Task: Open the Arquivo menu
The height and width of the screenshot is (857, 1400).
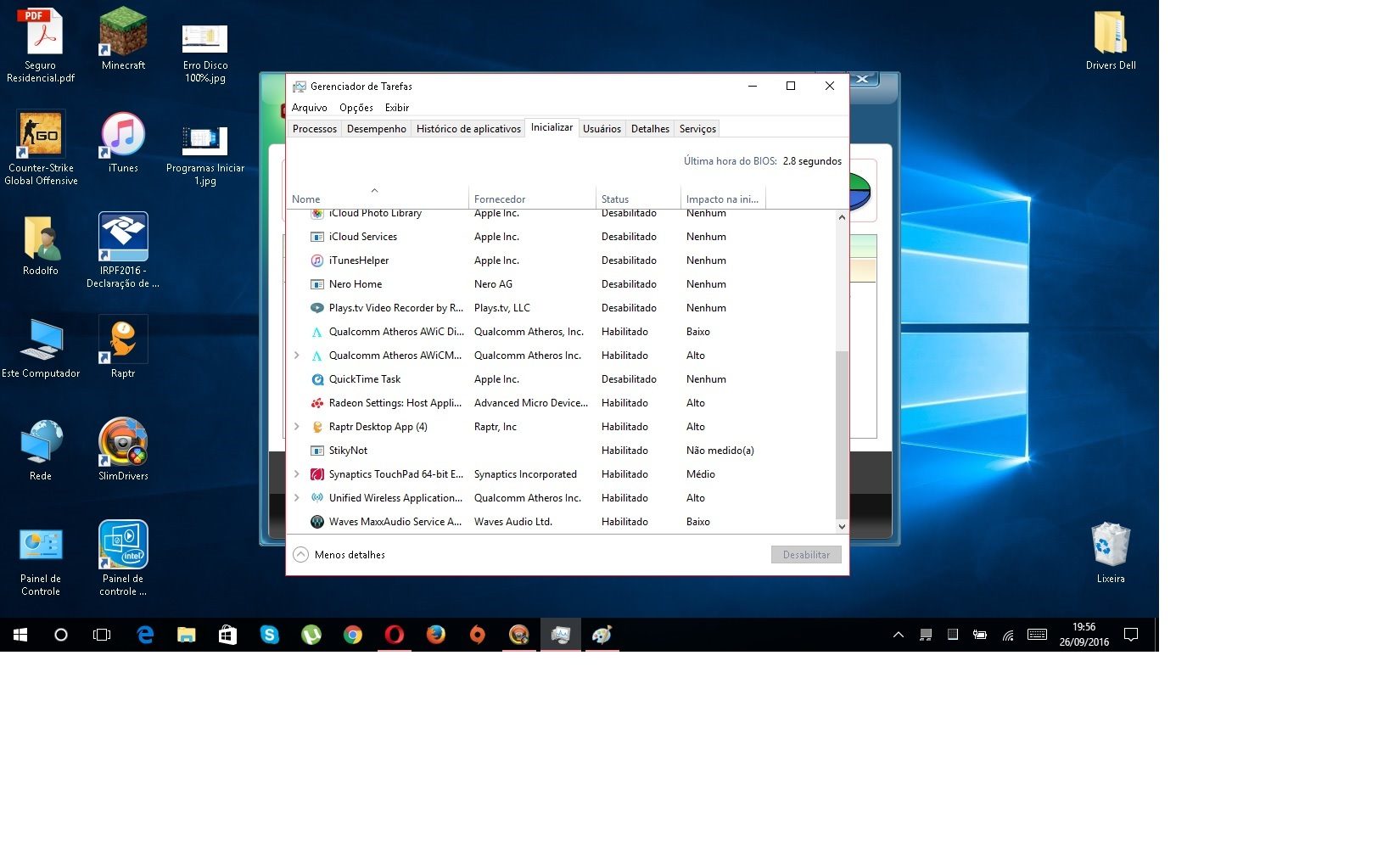Action: tap(310, 108)
